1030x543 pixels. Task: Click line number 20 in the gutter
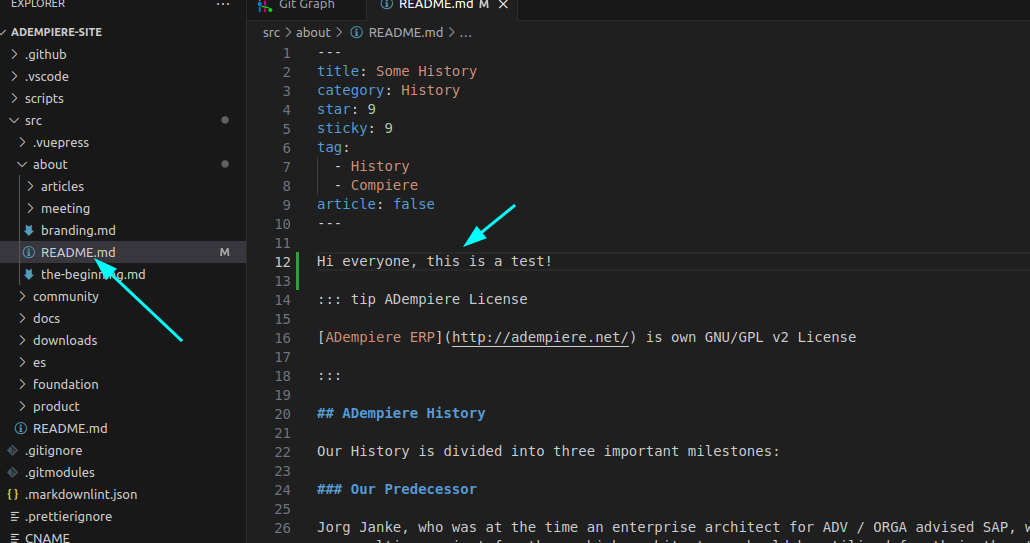point(282,414)
